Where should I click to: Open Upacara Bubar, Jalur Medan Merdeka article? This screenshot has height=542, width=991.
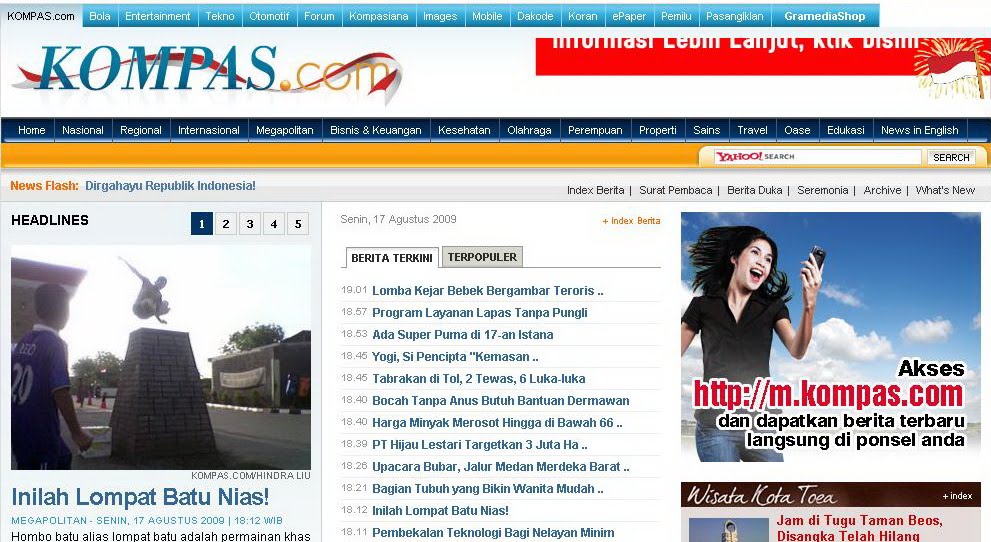click(501, 467)
